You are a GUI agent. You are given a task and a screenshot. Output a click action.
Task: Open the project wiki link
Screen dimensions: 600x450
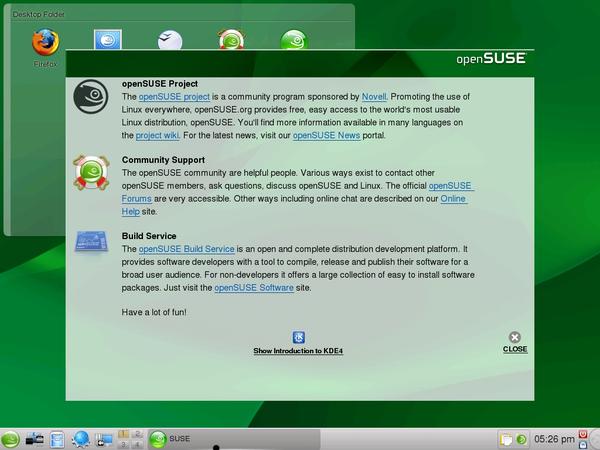(x=157, y=135)
